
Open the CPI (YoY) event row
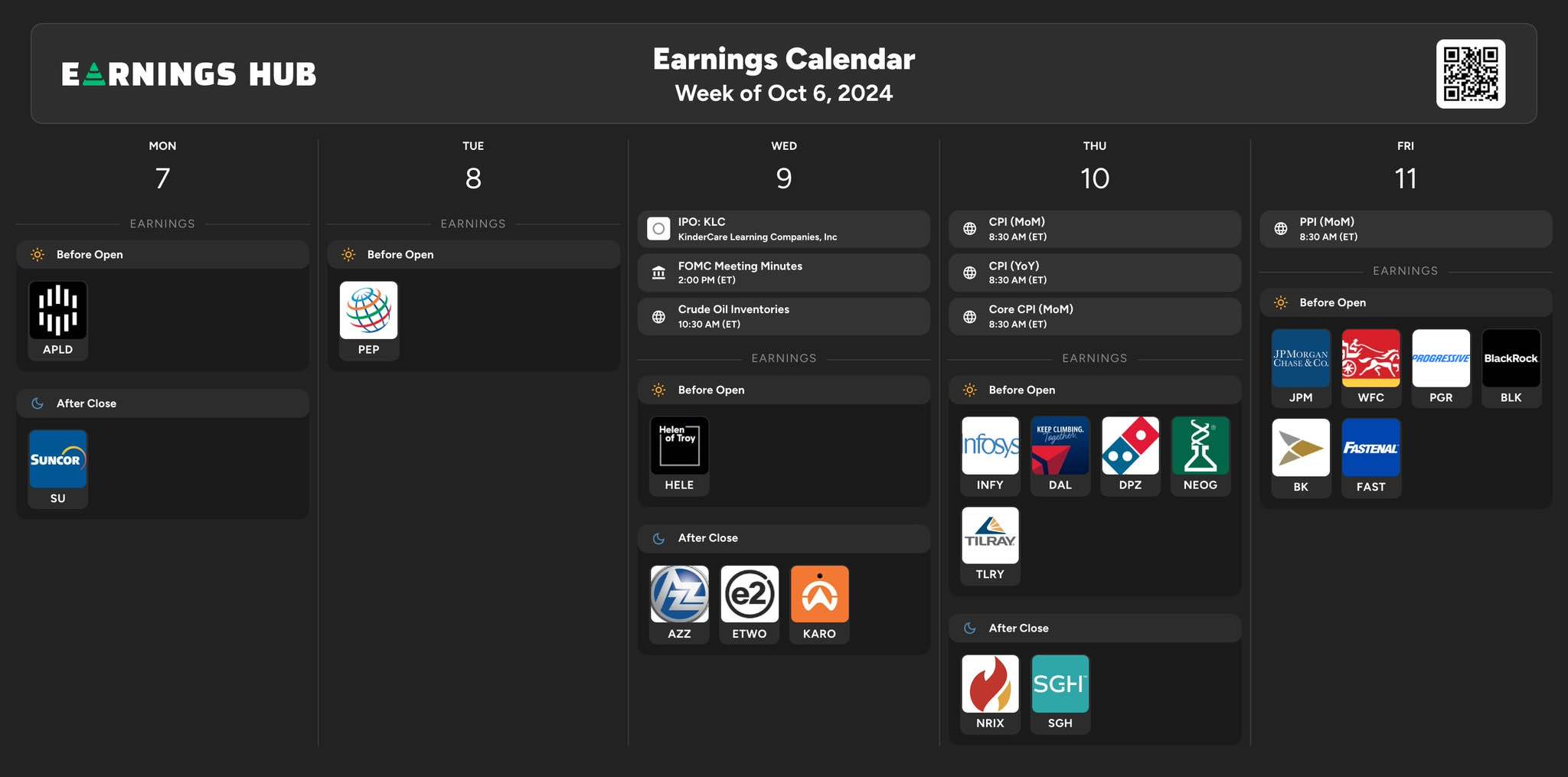tap(1095, 273)
